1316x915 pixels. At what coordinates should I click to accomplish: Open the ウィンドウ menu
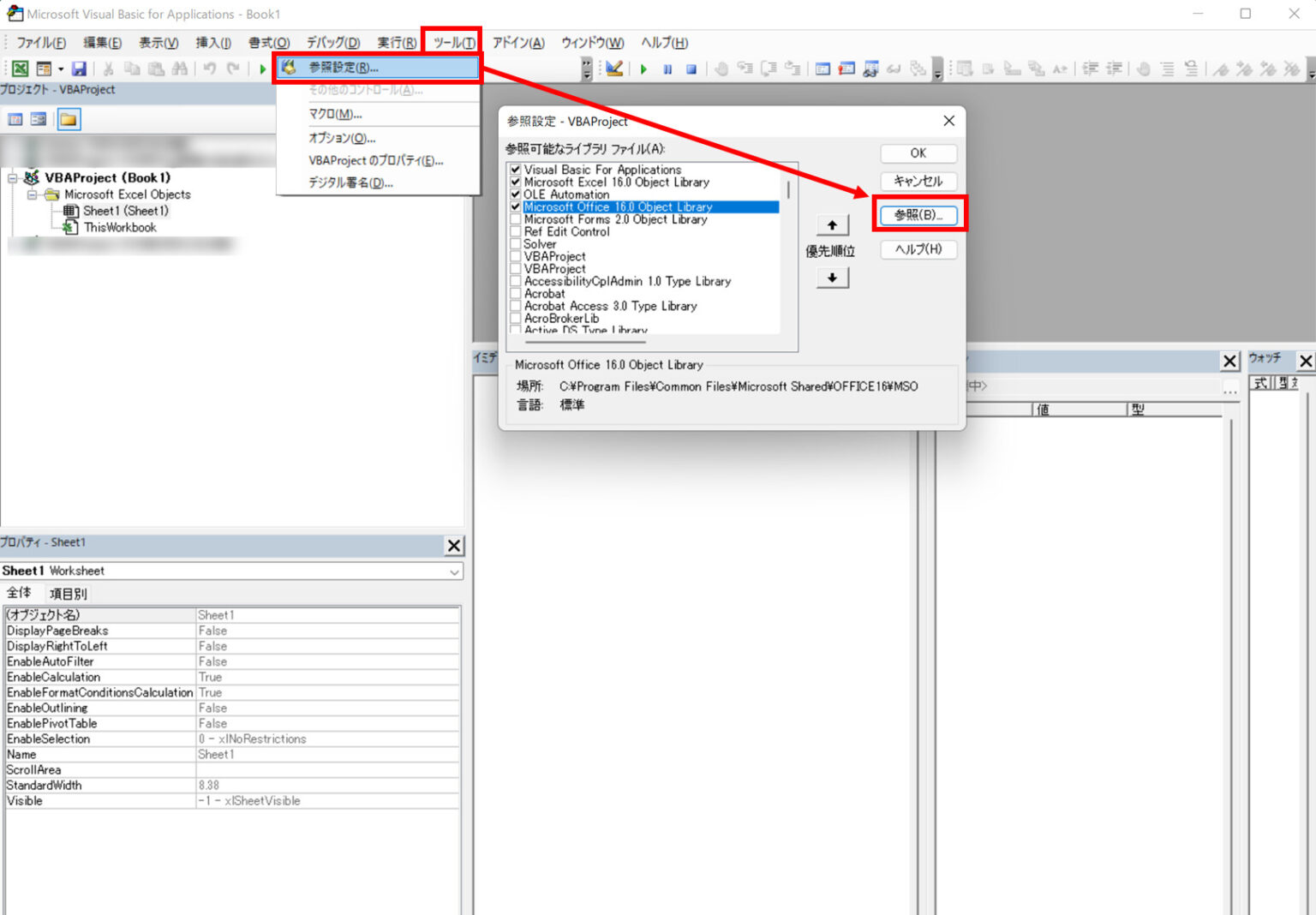591,42
